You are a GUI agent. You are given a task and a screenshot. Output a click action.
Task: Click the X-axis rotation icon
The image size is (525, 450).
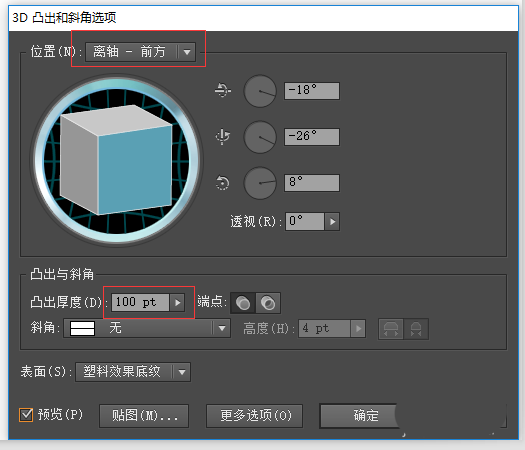pyautogui.click(x=222, y=90)
